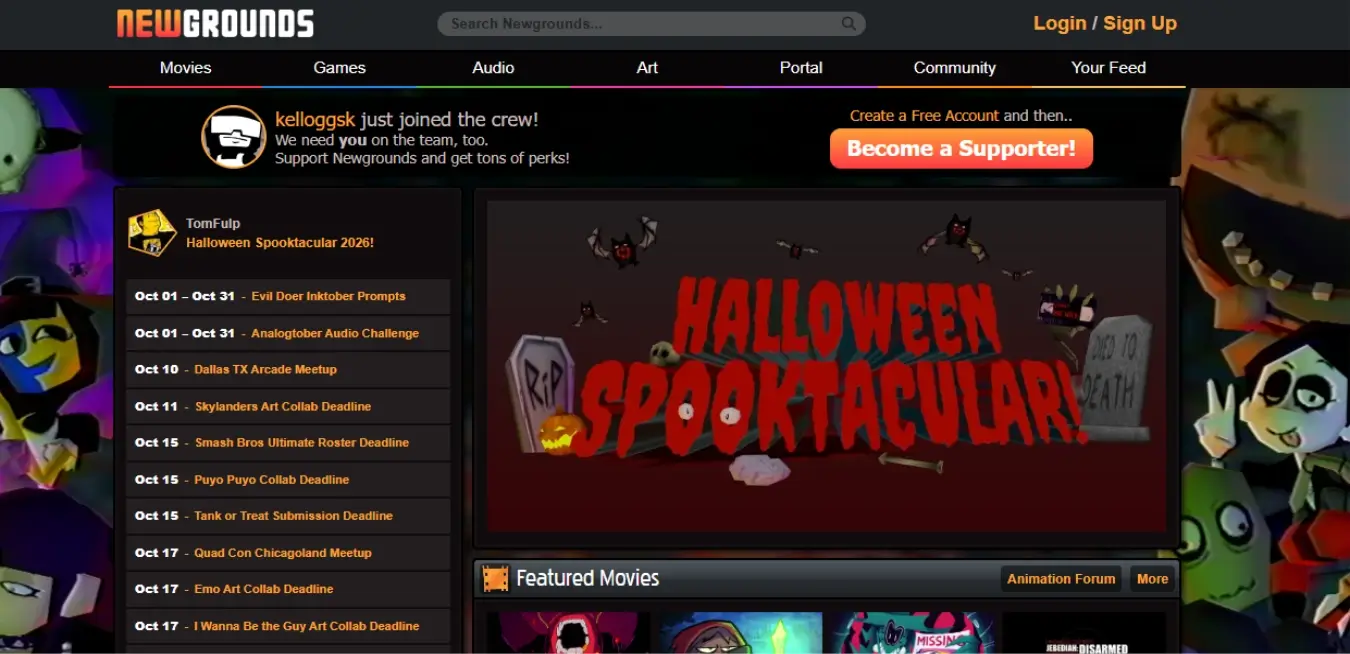Click the Halloween Spooktacular banner image
Viewport: 1350px width, 654px height.
(826, 366)
